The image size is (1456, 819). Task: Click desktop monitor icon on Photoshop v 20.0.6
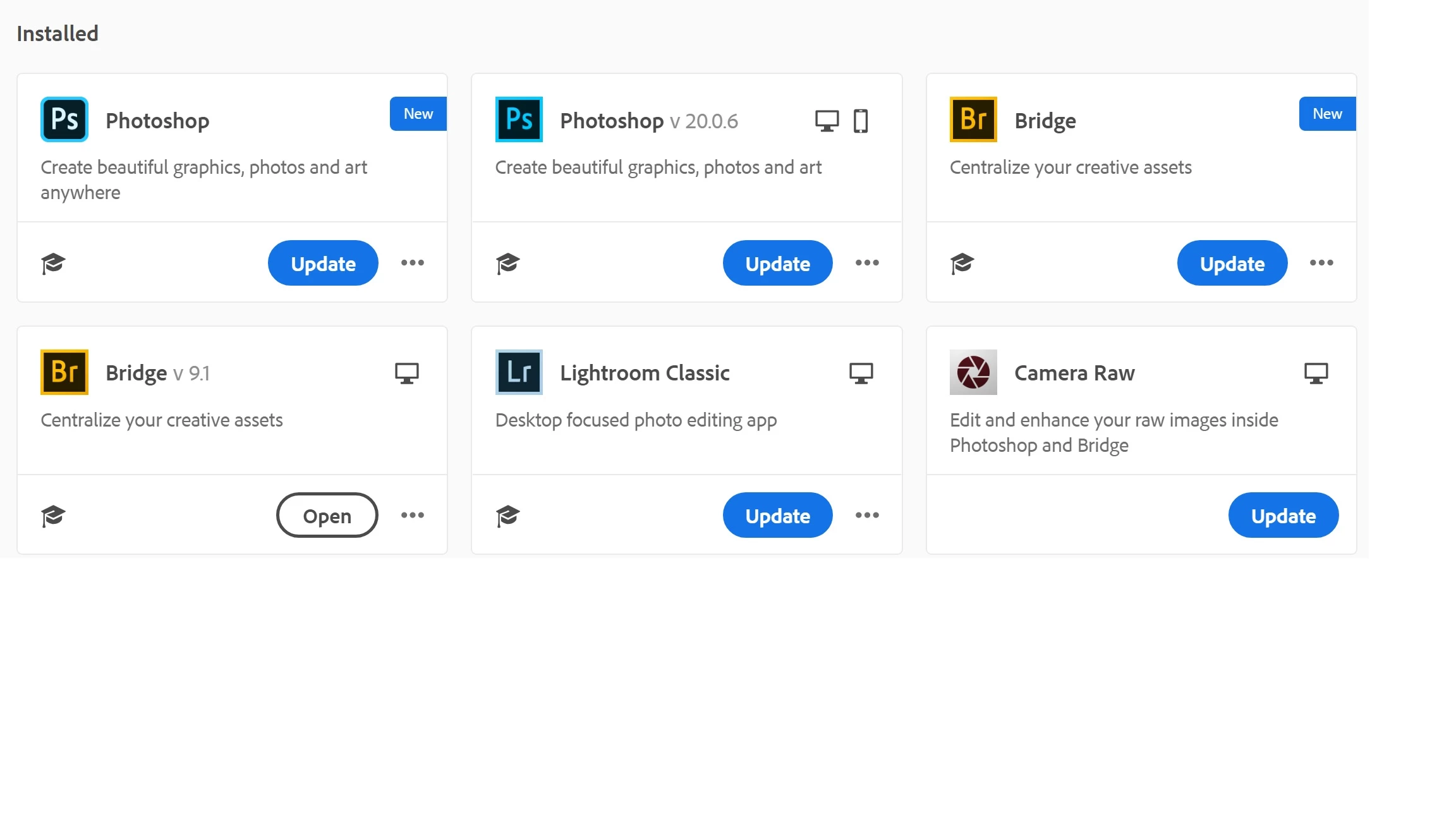point(827,121)
